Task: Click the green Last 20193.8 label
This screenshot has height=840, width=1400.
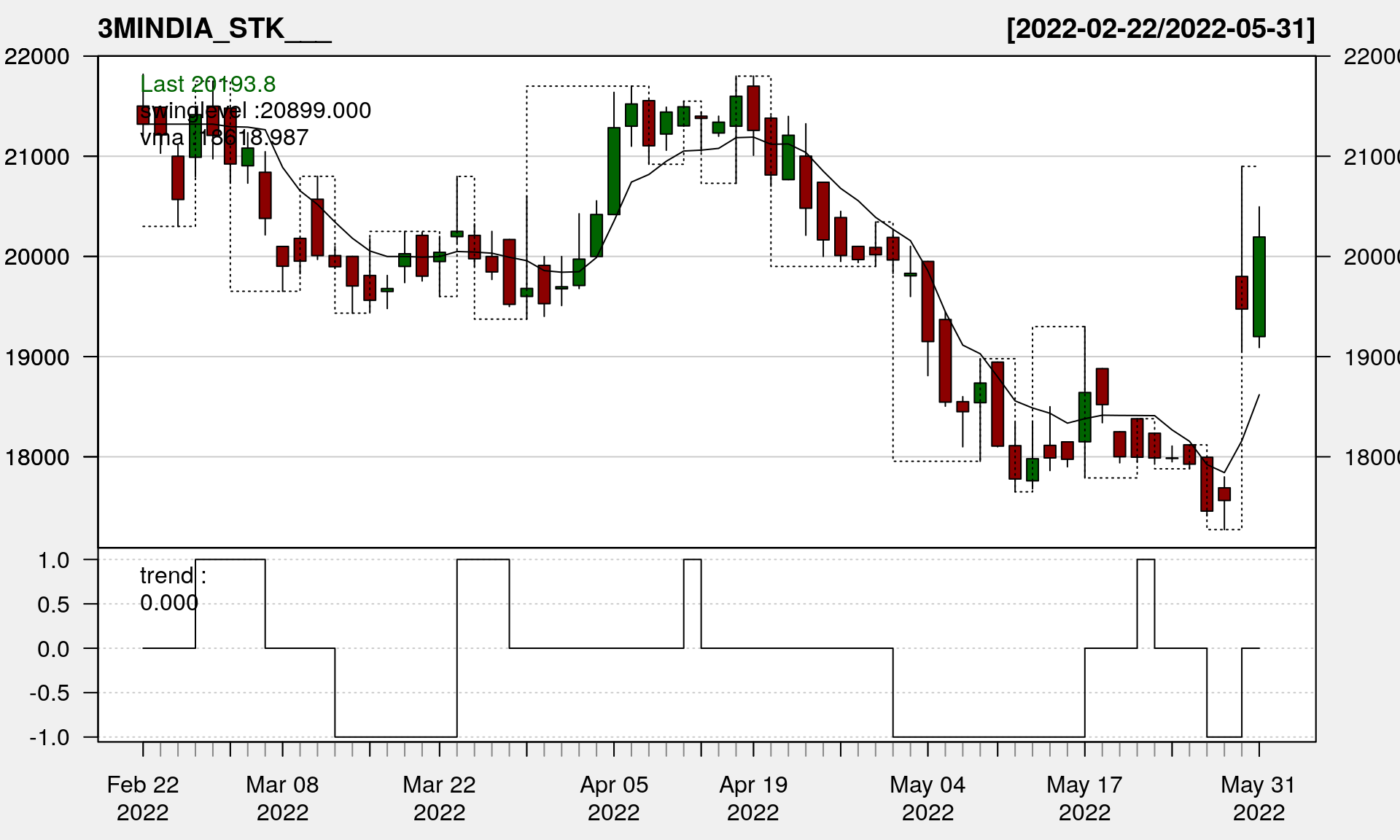Action: (208, 85)
